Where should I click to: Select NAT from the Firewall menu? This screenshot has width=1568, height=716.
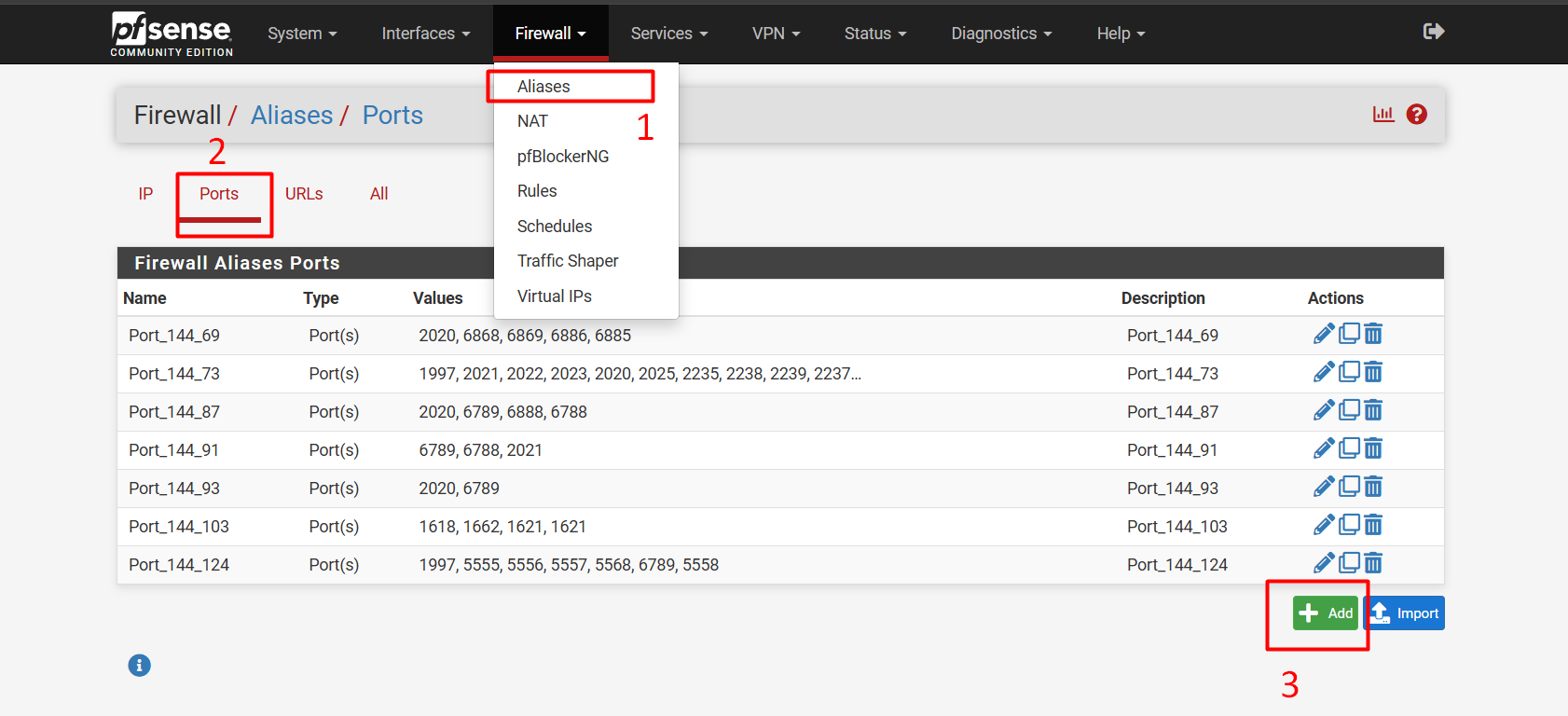click(532, 121)
